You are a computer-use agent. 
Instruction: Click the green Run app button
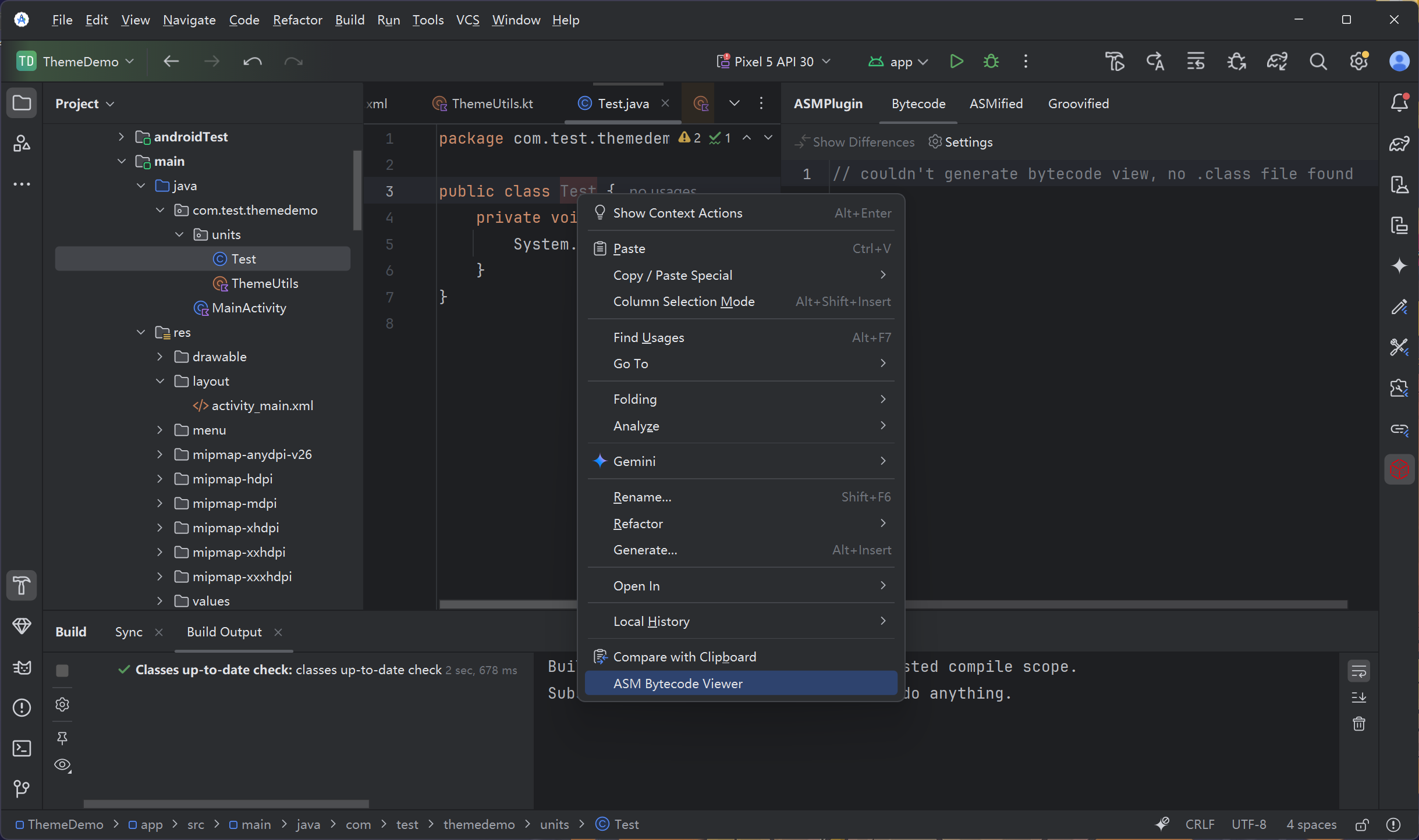956,61
